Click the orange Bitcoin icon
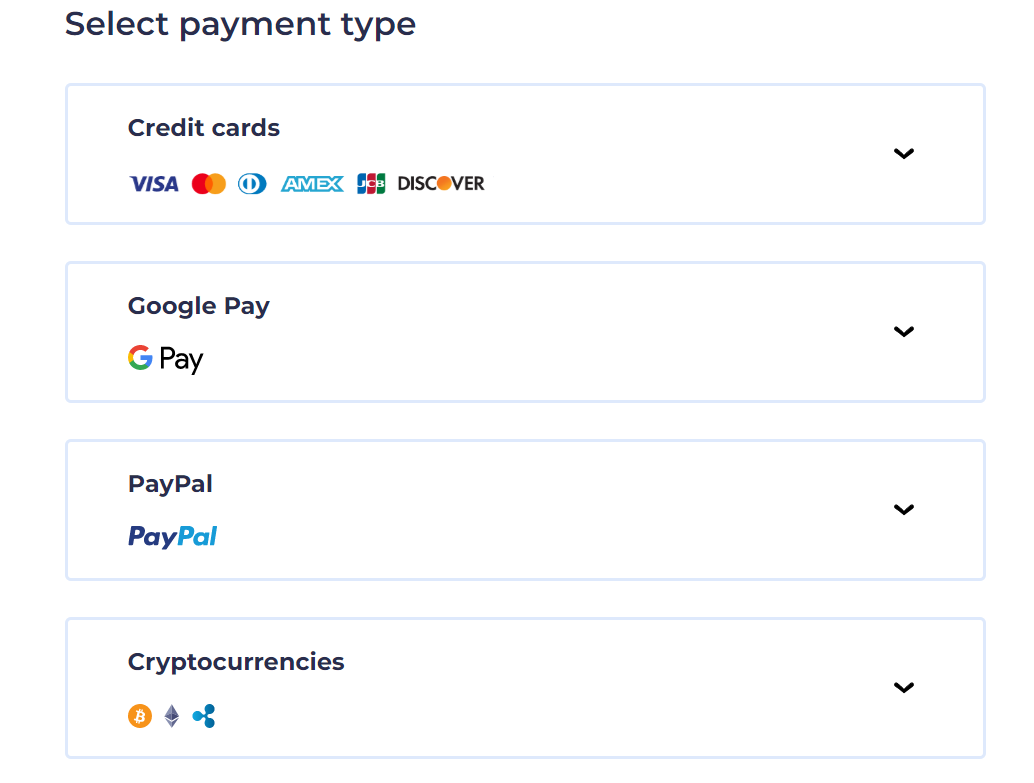 [x=140, y=716]
